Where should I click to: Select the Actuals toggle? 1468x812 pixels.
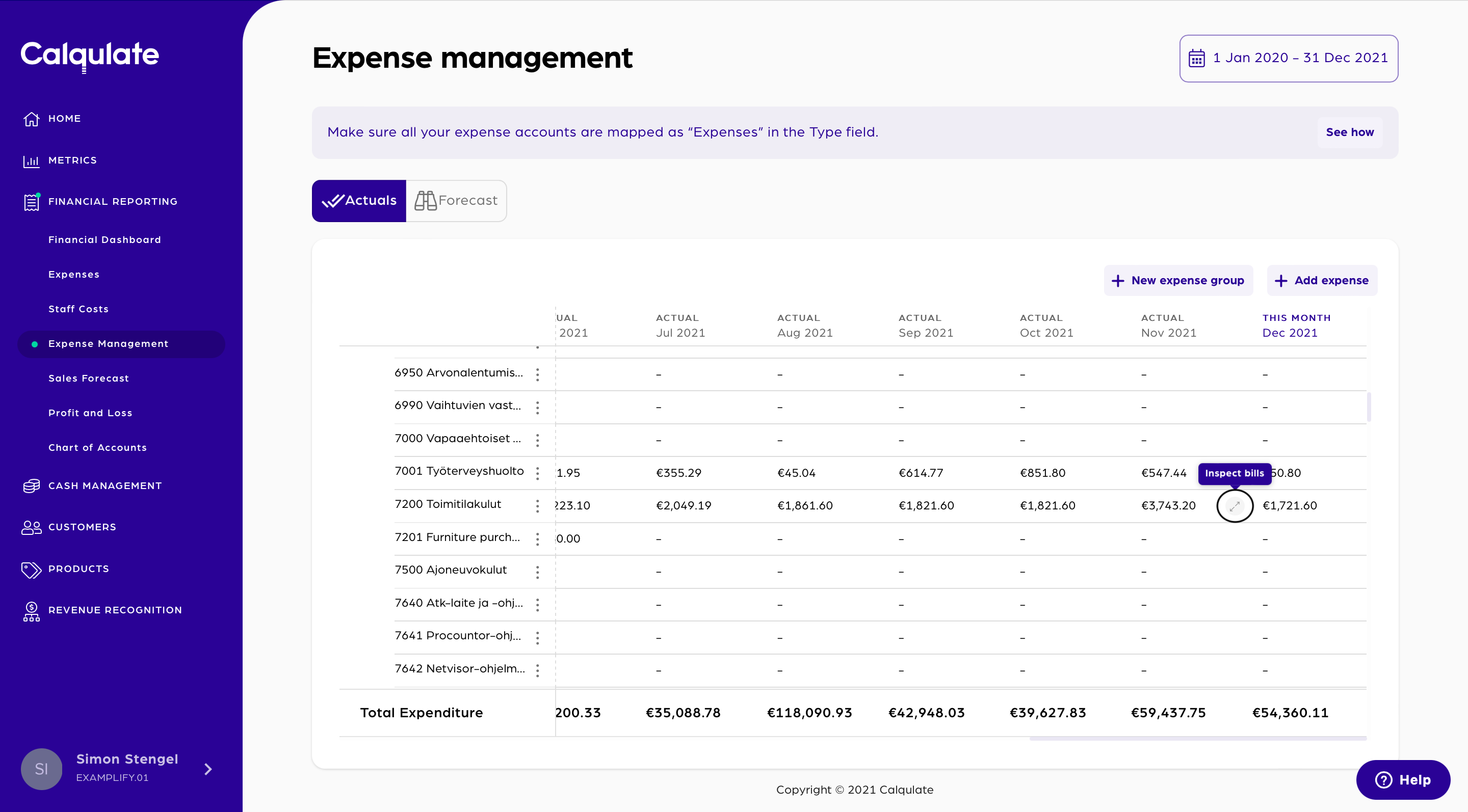pos(359,200)
